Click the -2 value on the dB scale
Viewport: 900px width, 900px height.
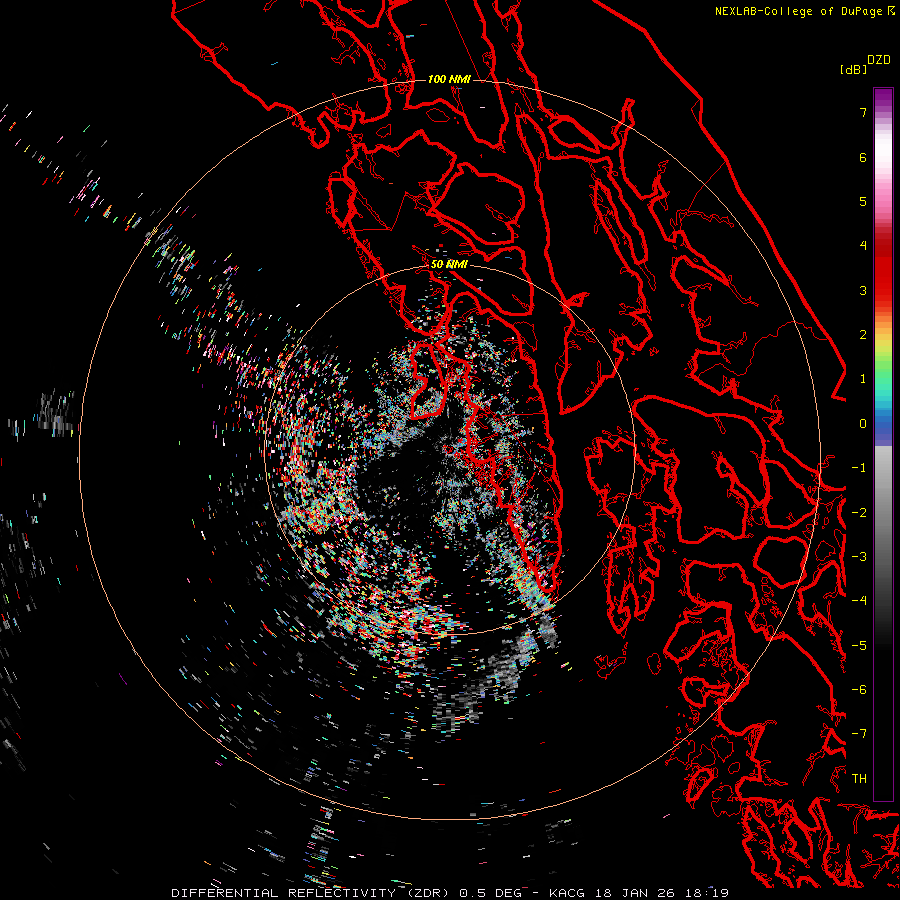[x=859, y=513]
